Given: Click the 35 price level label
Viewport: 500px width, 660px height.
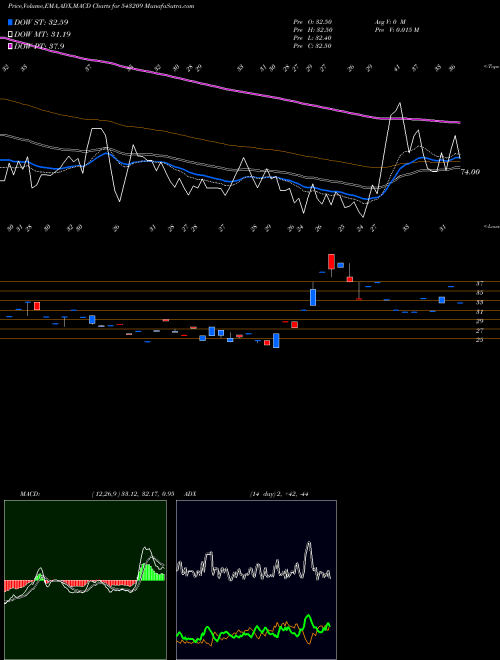Looking at the screenshot, I should [x=479, y=293].
